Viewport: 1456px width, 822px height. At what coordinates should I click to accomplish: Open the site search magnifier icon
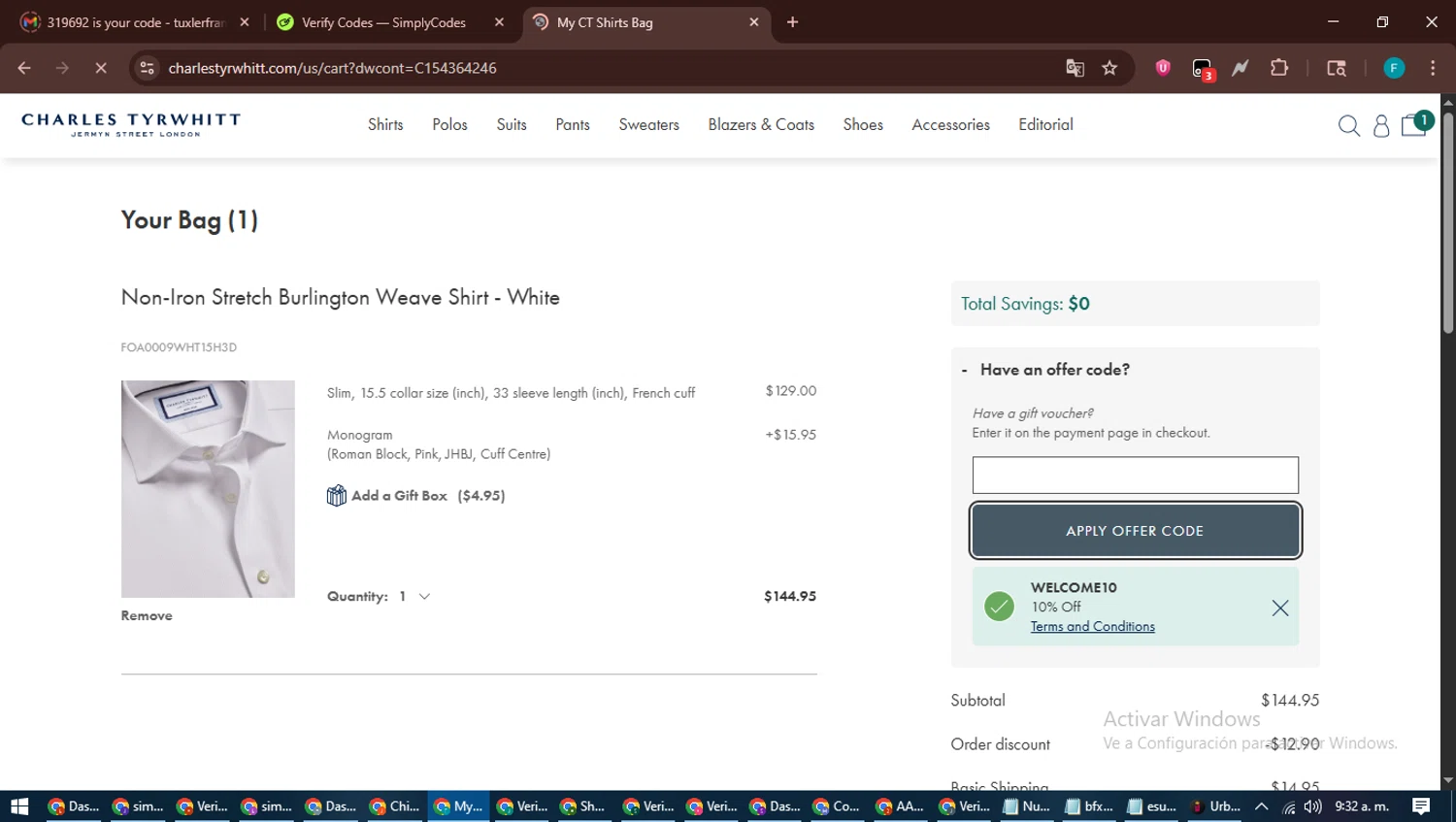pos(1348,125)
